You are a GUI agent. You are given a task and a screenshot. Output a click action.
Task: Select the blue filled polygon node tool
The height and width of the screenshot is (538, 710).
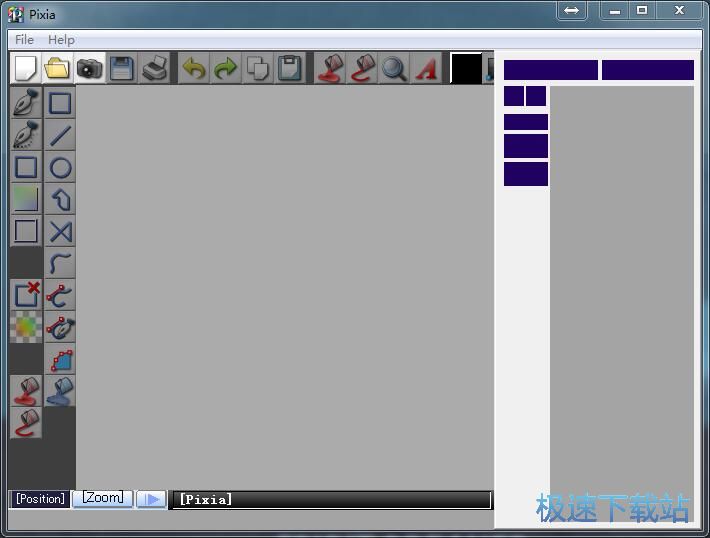coord(60,359)
